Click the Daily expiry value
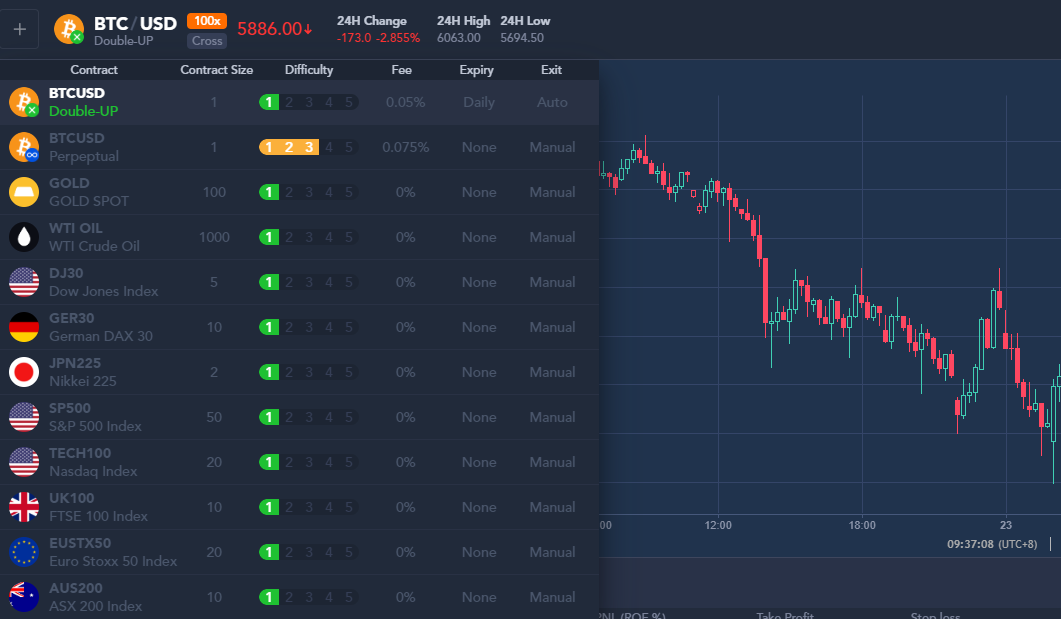This screenshot has height=619, width=1061. tap(479, 102)
